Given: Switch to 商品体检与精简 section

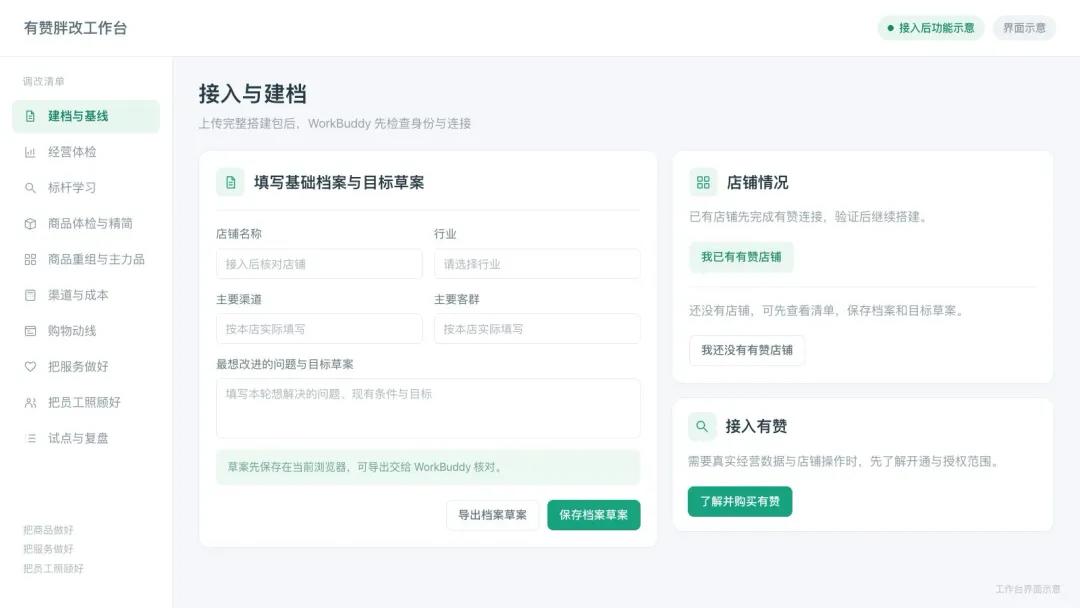Looking at the screenshot, I should 86,224.
